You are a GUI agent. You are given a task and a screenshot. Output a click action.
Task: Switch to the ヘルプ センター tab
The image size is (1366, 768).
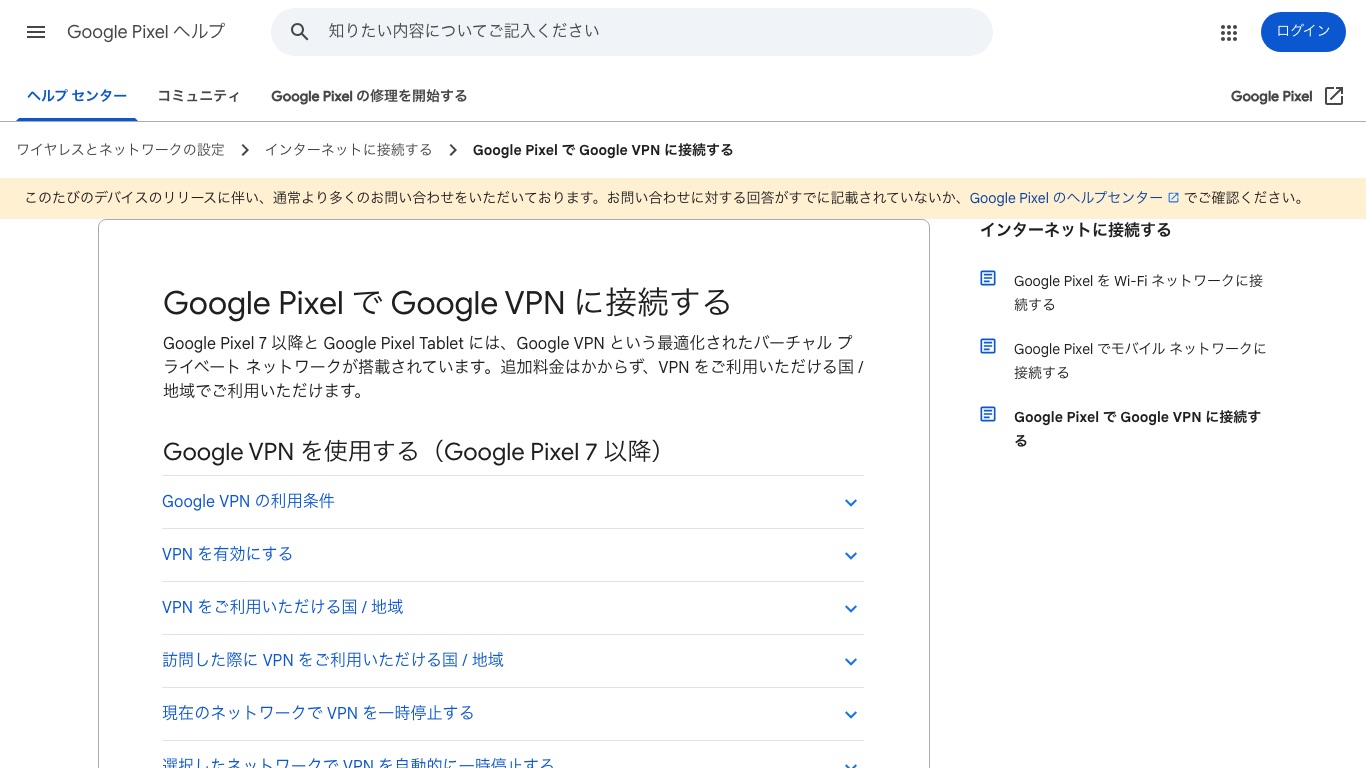(77, 96)
